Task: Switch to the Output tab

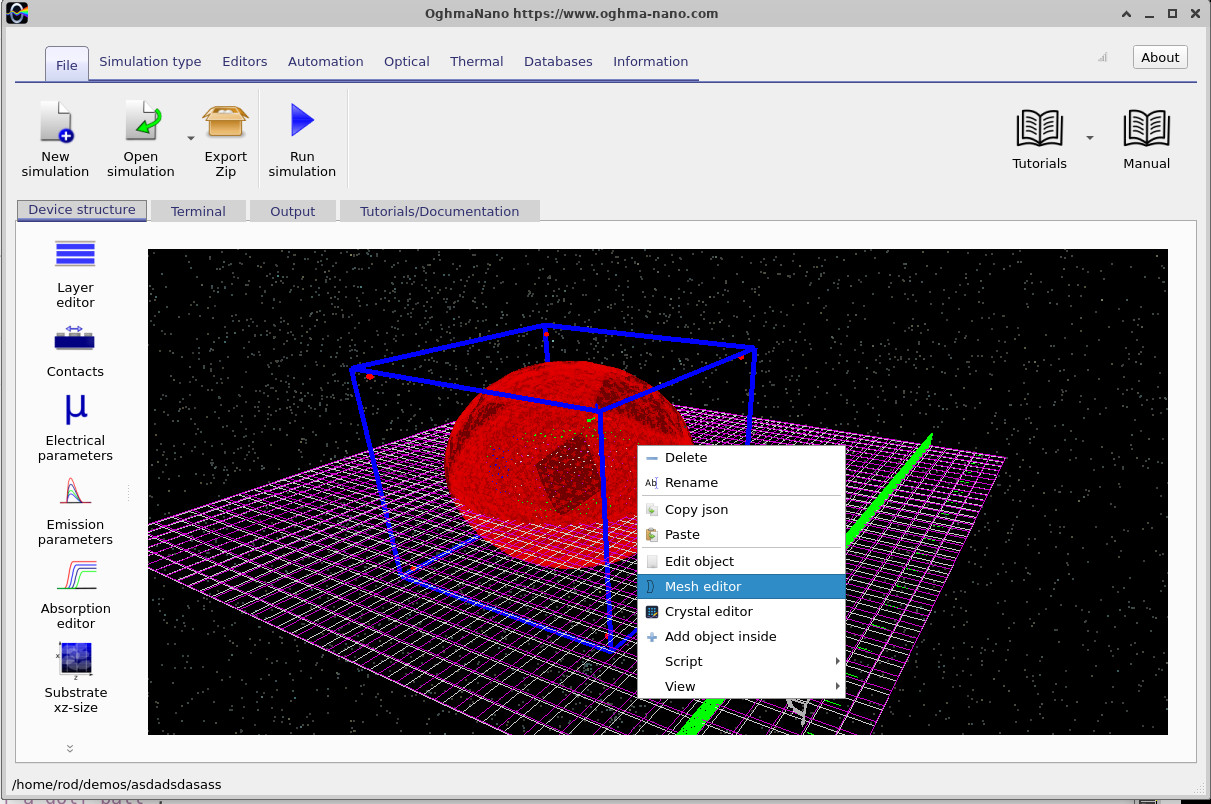Action: (293, 211)
